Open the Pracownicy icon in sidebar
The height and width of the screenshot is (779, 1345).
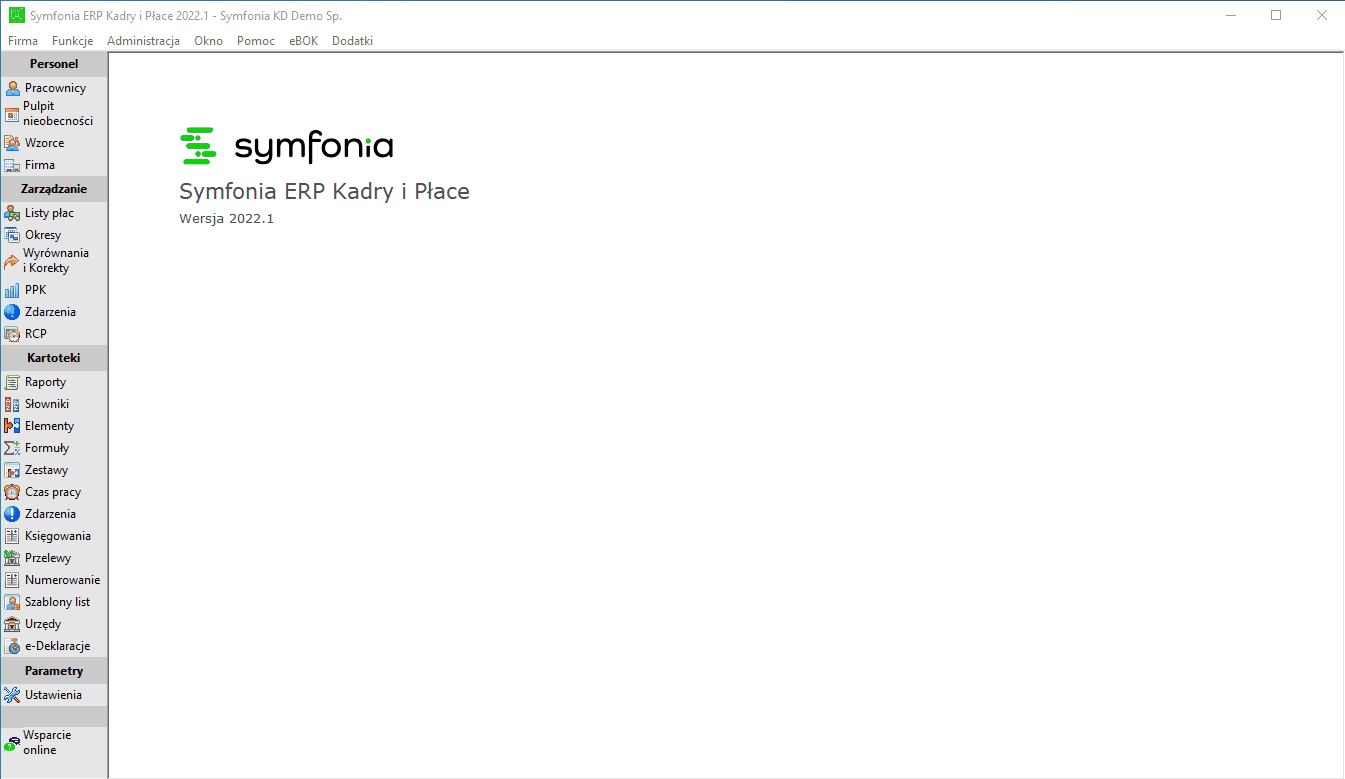(12, 88)
